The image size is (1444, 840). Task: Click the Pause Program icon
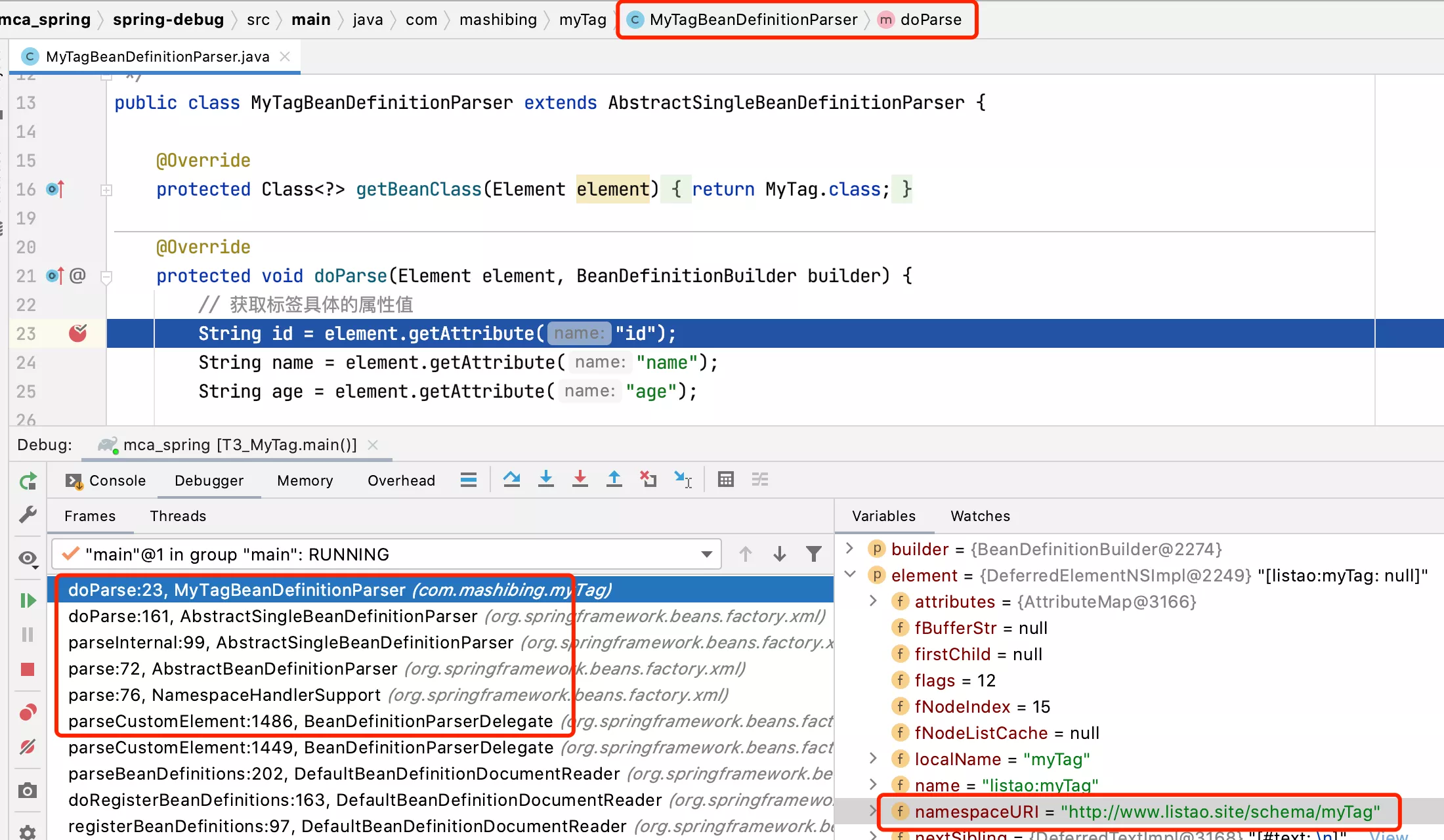28,635
